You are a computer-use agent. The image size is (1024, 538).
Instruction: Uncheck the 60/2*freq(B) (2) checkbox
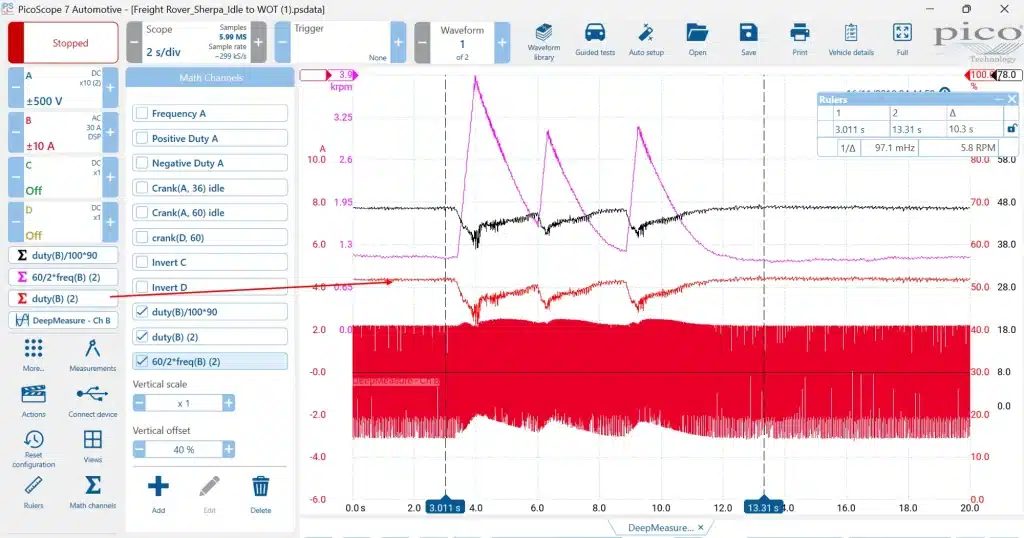[142, 361]
